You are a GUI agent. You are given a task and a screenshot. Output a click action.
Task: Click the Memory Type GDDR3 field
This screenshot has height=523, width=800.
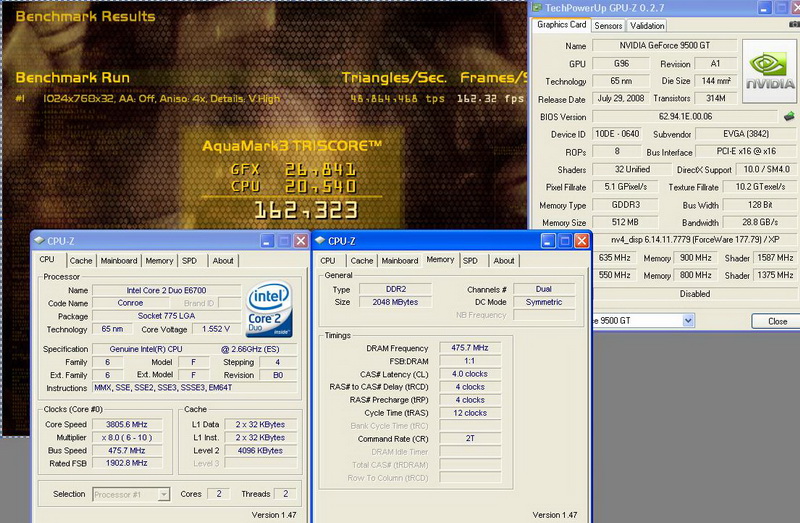coord(626,205)
